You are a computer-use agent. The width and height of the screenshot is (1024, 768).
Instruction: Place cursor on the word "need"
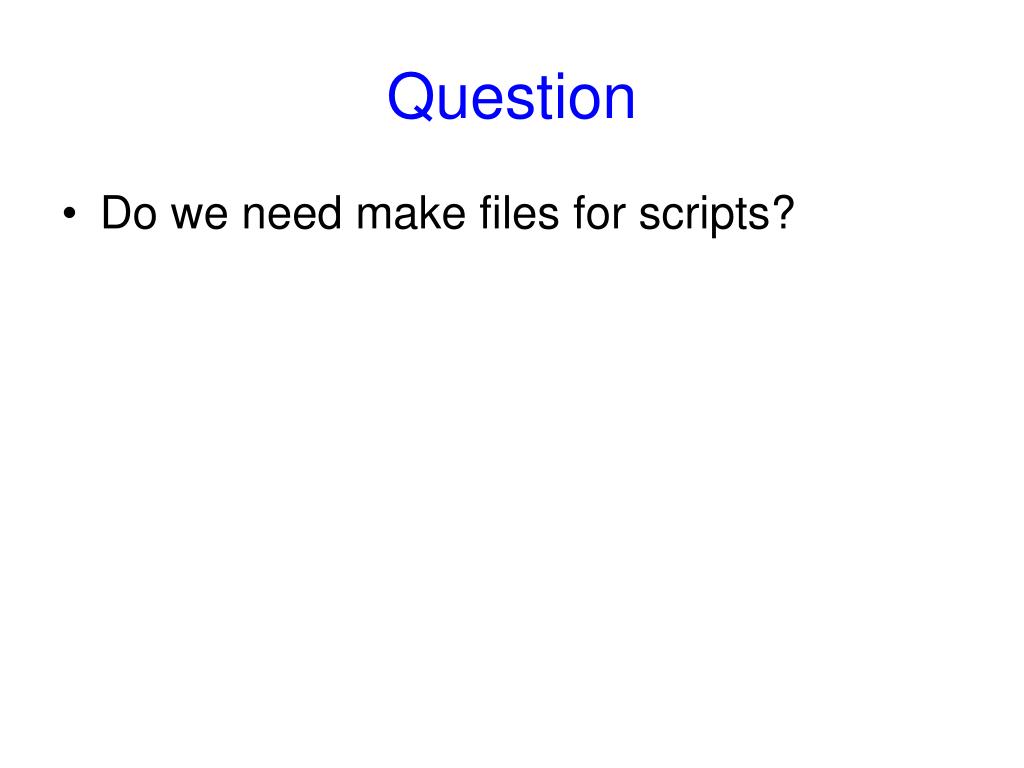click(x=292, y=213)
